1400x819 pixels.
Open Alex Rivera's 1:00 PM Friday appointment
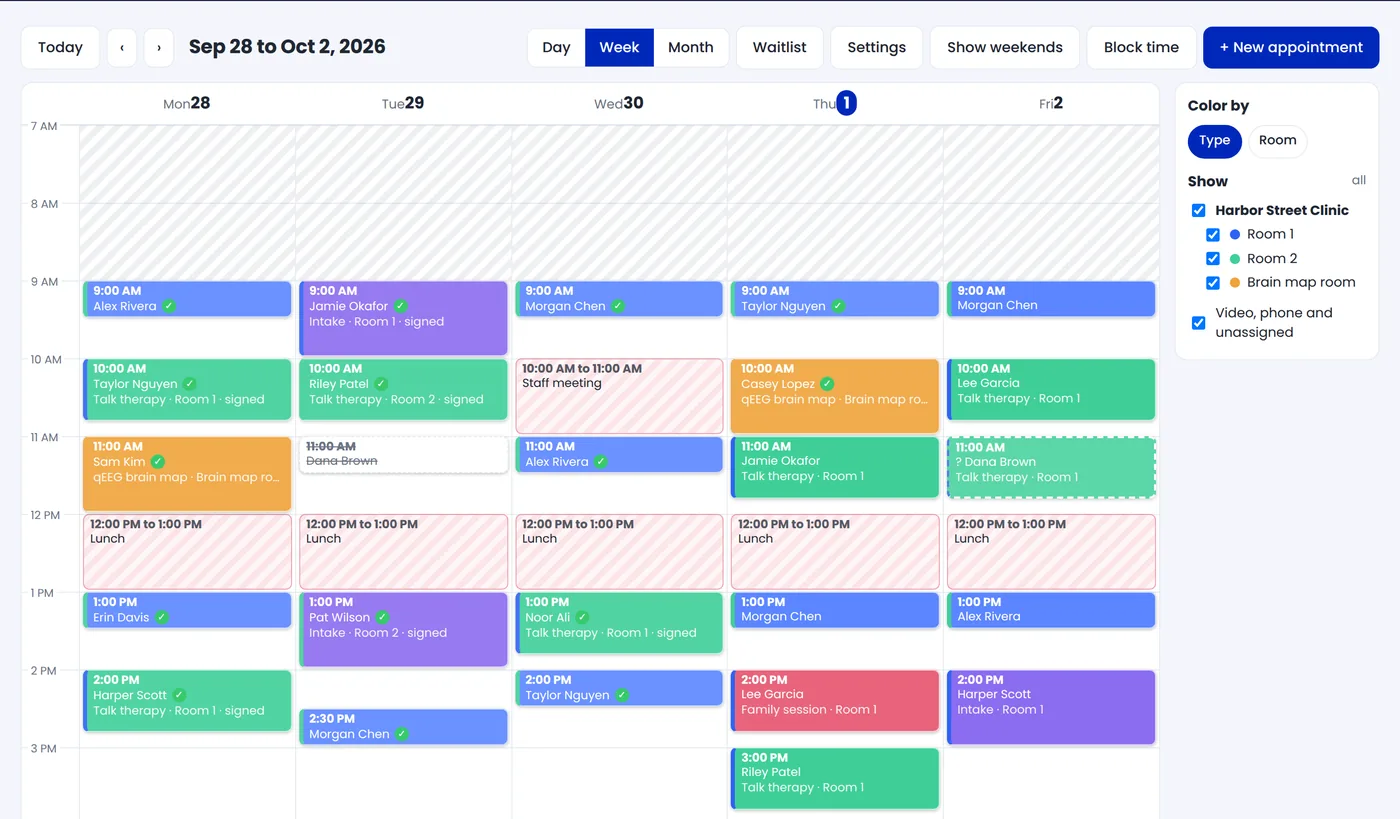[1051, 610]
